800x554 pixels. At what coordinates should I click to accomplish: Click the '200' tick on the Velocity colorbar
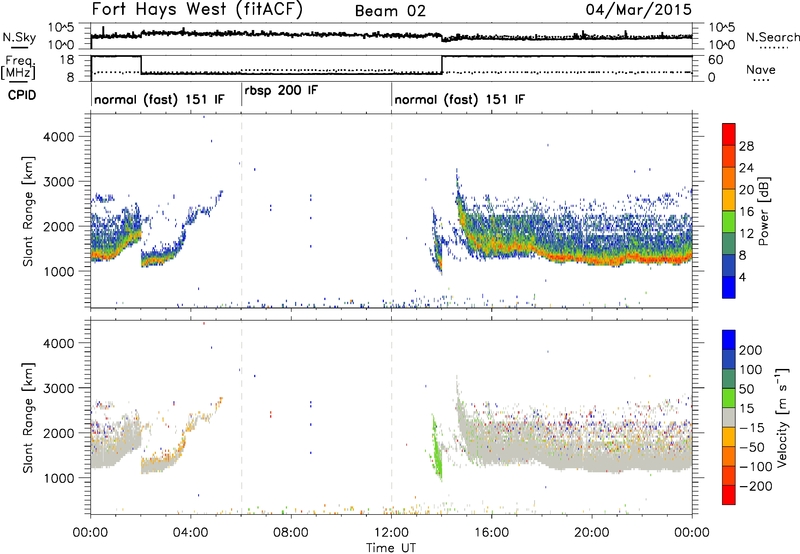coord(751,350)
